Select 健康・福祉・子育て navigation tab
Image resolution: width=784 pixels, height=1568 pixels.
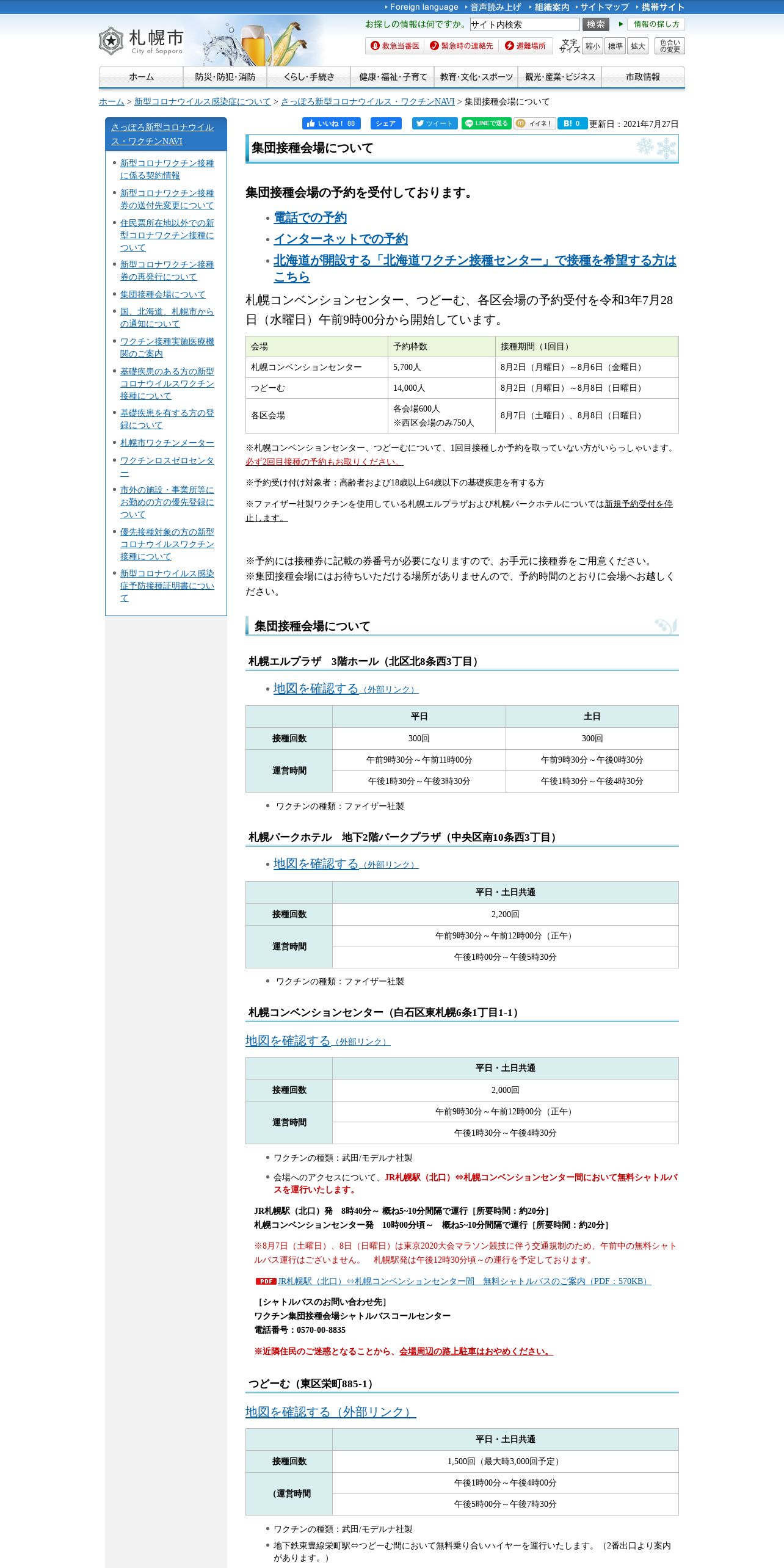(x=393, y=77)
